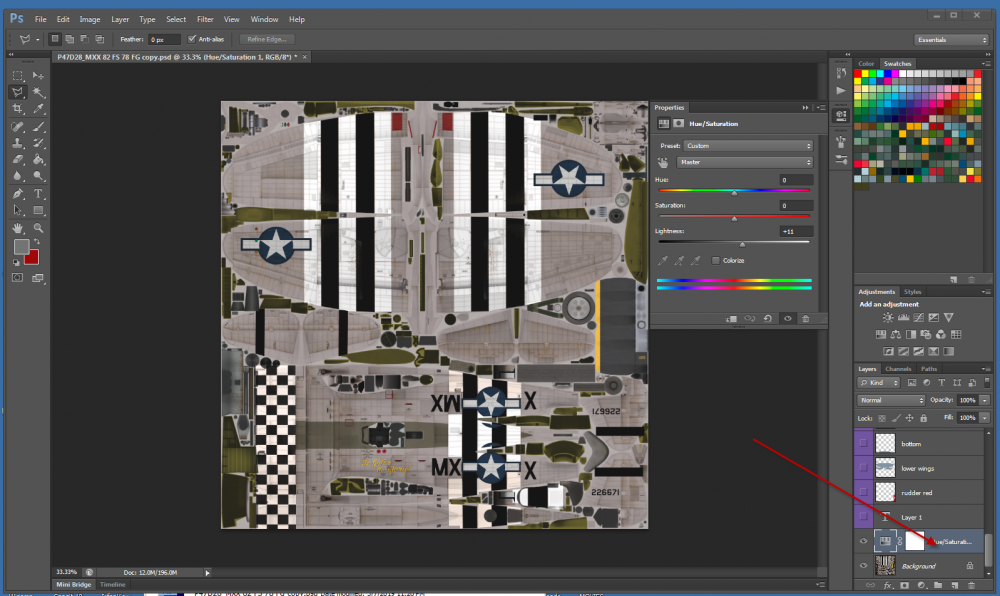Open the Preset Custom dropdown
Image resolution: width=1000 pixels, height=596 pixels.
[746, 146]
